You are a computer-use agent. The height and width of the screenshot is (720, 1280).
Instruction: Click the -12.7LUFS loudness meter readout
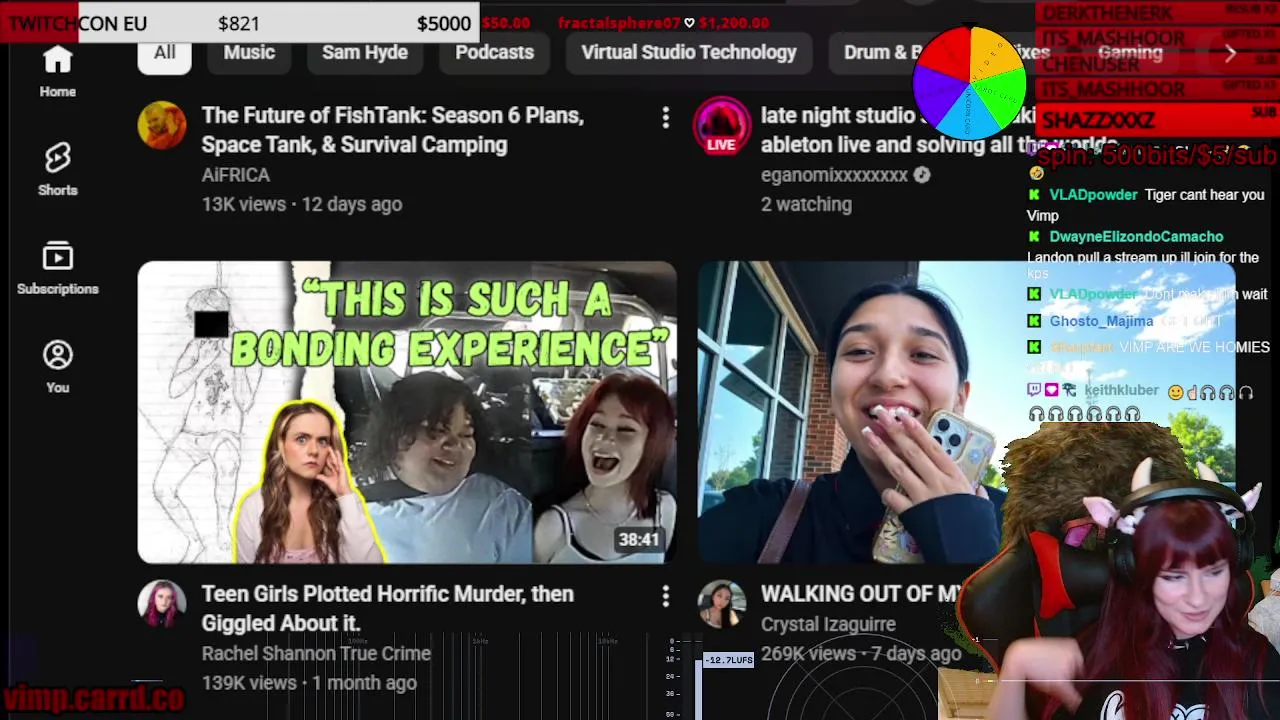tap(728, 660)
